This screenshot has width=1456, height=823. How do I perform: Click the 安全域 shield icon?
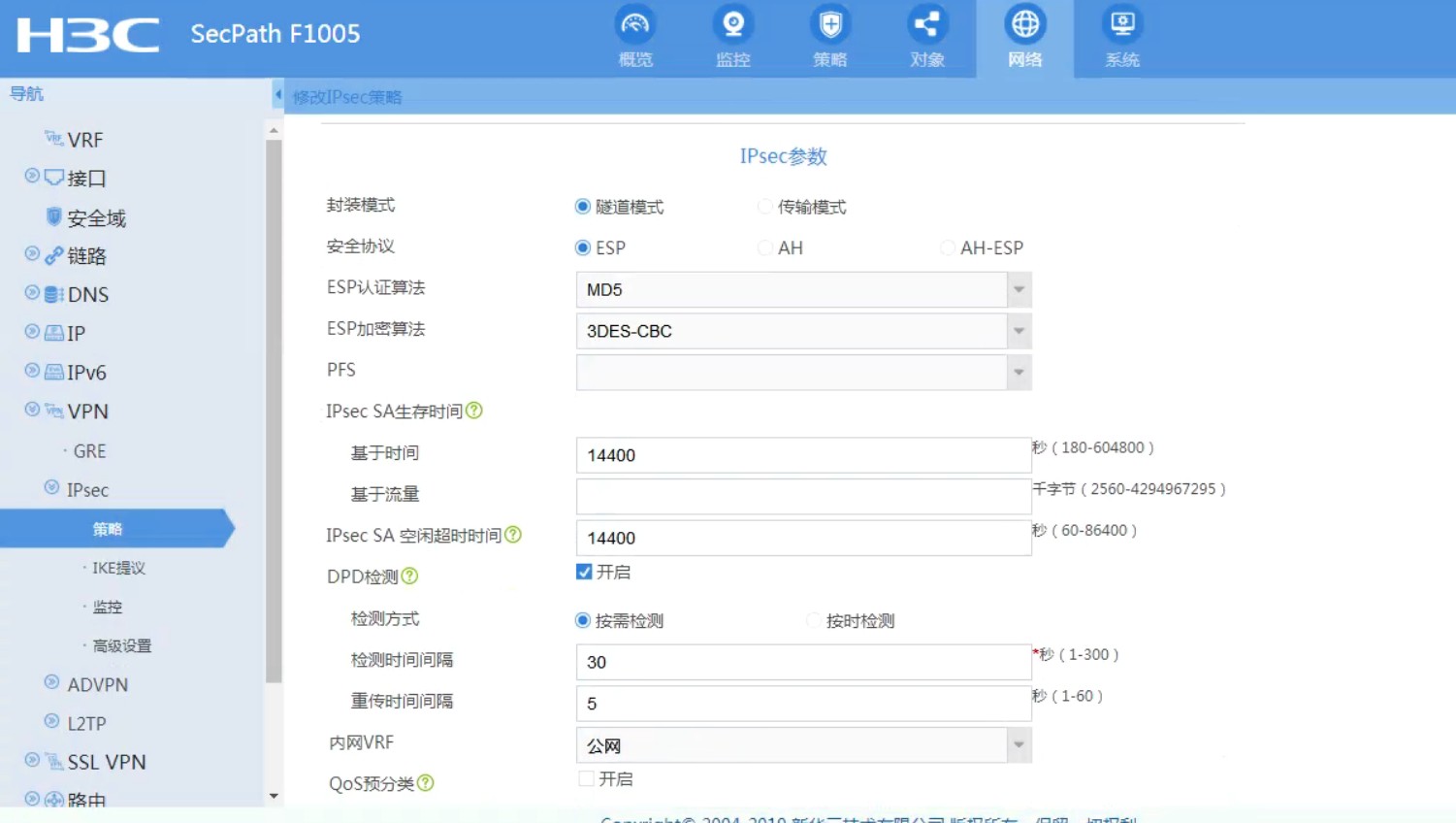[x=54, y=216]
